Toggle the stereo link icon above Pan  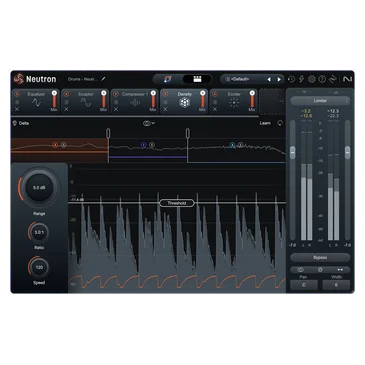tap(300, 269)
